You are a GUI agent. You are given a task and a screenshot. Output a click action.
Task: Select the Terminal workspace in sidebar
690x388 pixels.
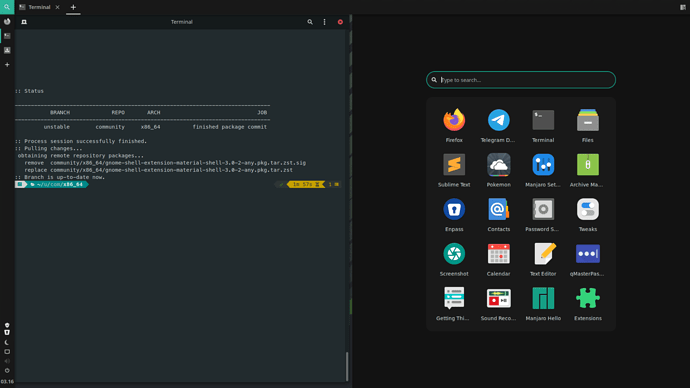click(x=7, y=36)
